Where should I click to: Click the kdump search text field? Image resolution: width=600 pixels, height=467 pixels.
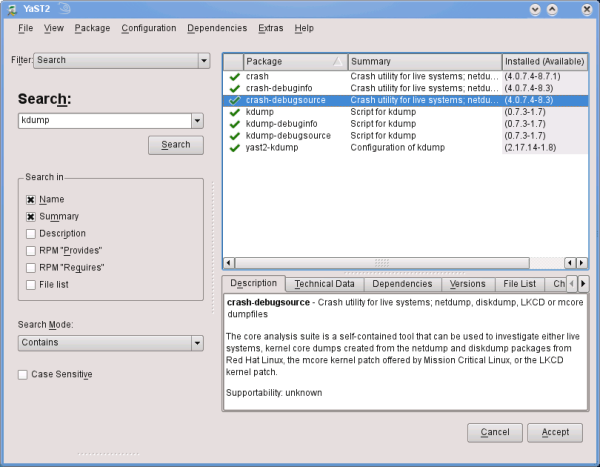[104, 121]
